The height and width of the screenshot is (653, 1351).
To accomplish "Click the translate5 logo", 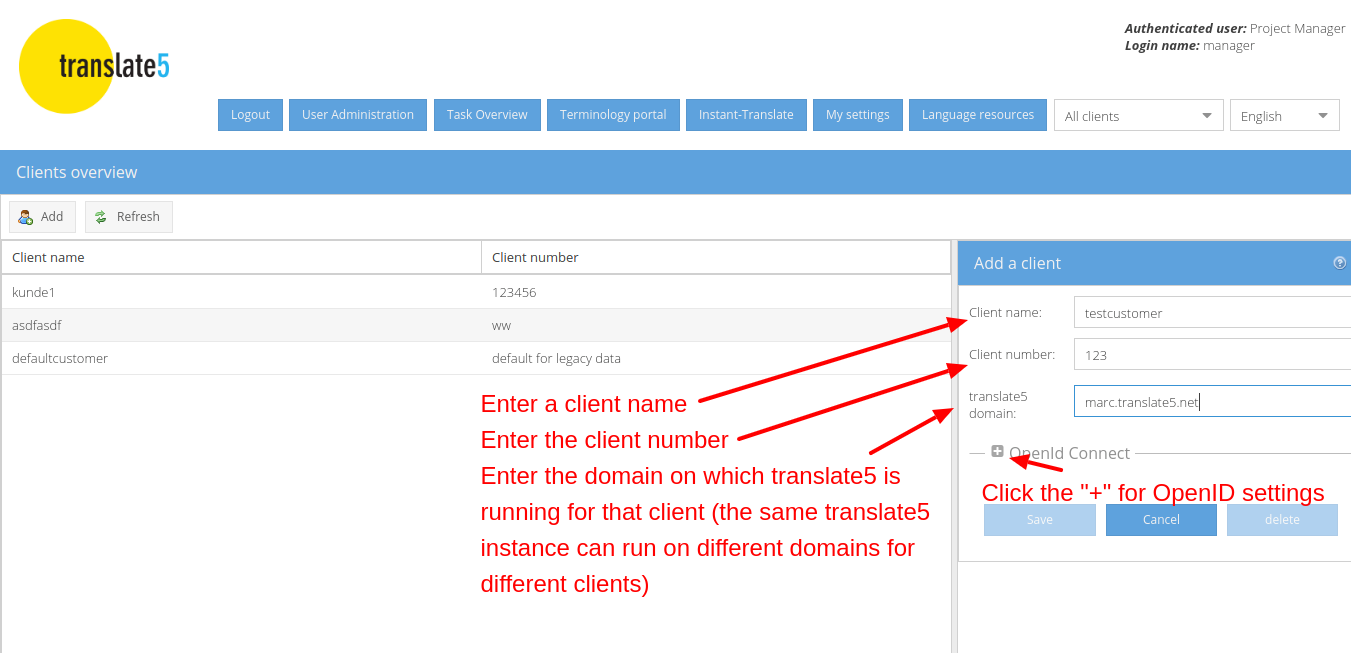I will pos(95,66).
